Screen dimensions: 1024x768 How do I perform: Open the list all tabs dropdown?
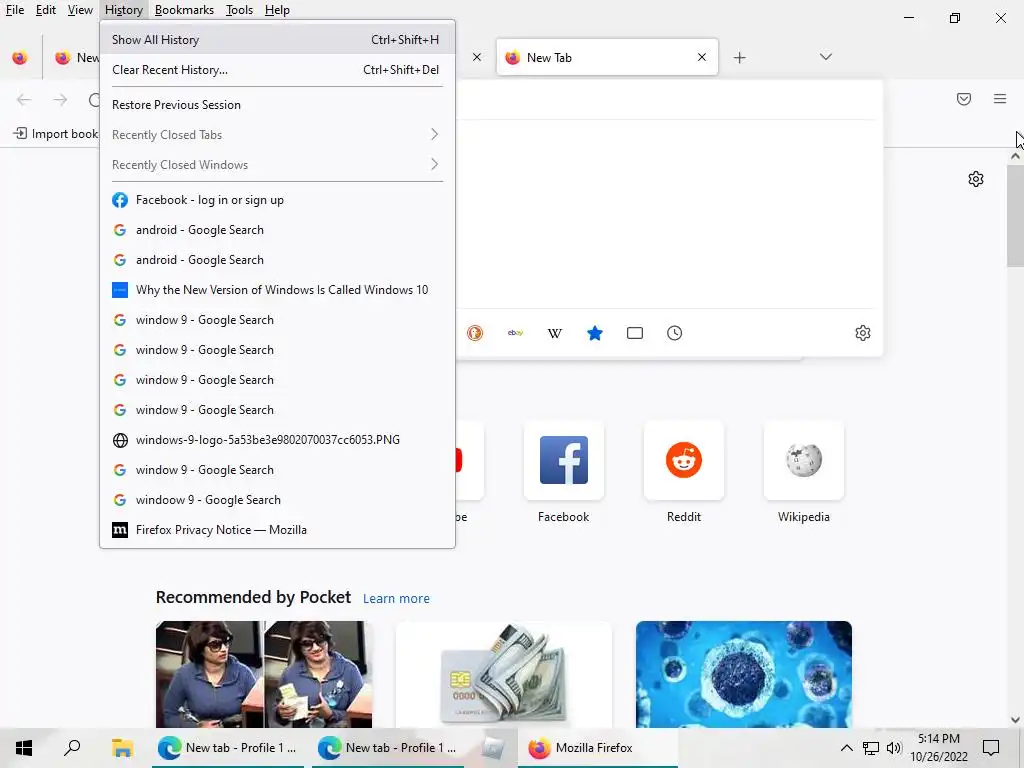pos(826,57)
